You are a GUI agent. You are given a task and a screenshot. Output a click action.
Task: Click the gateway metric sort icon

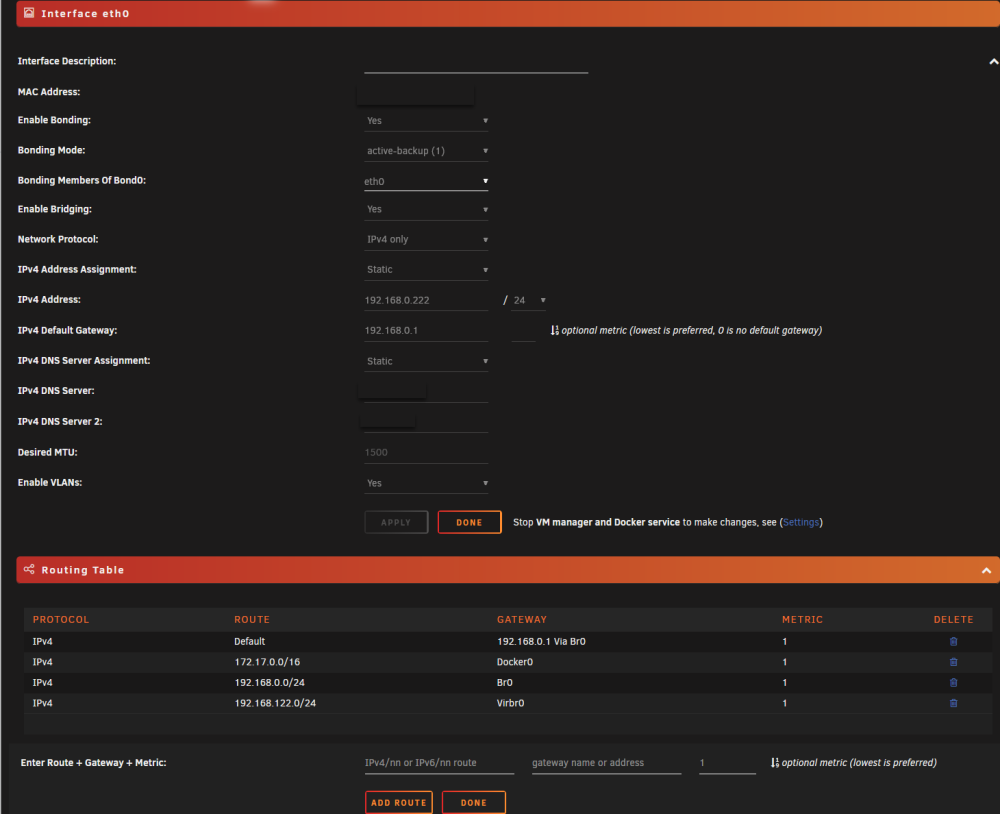coord(554,330)
